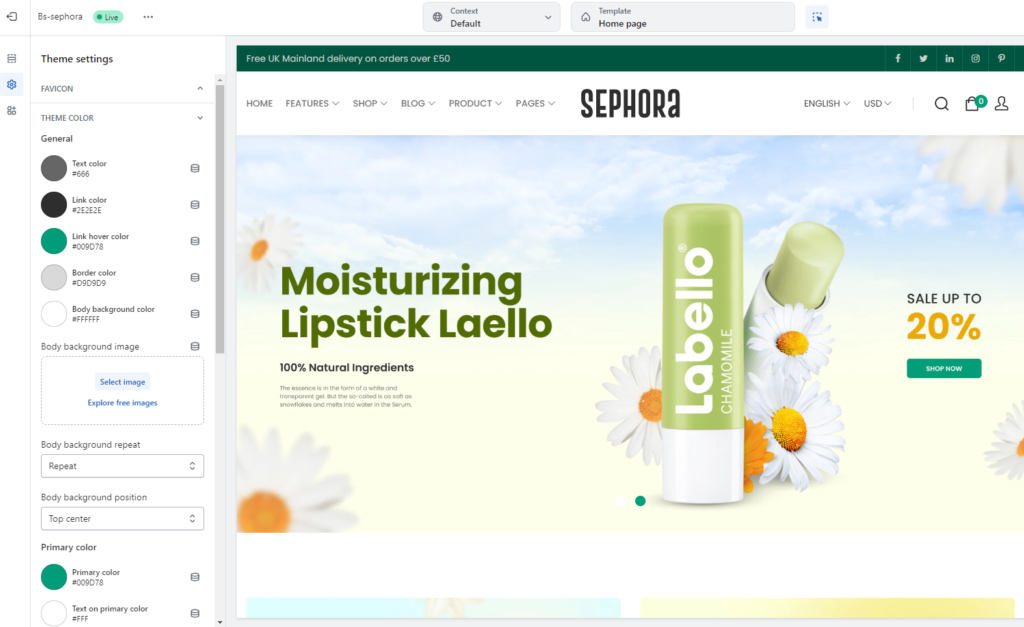Viewport: 1024px width, 627px height.
Task: Select HOME in the storefront navigation
Action: click(x=259, y=103)
